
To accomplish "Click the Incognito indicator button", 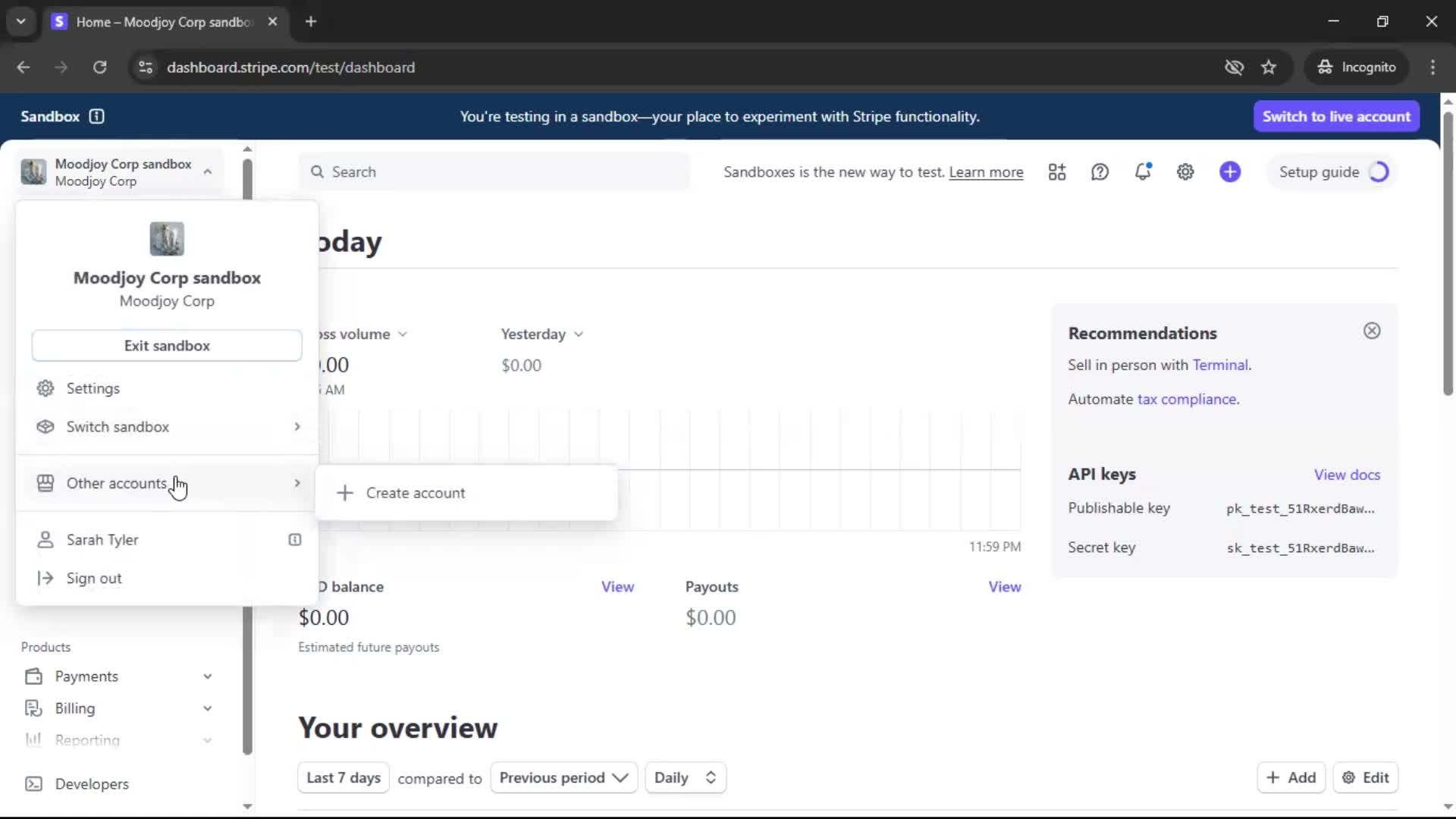I will click(x=1357, y=67).
